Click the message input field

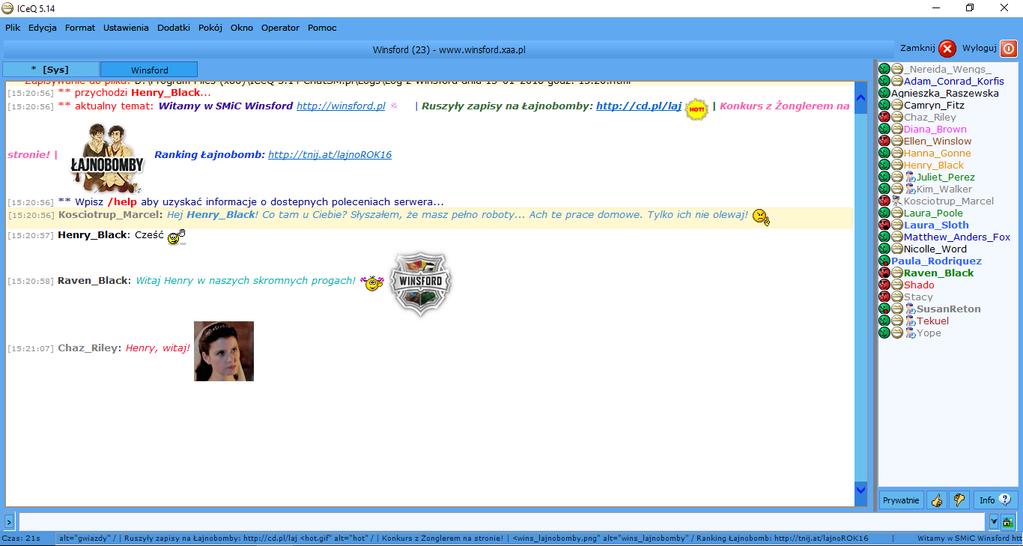(502, 521)
